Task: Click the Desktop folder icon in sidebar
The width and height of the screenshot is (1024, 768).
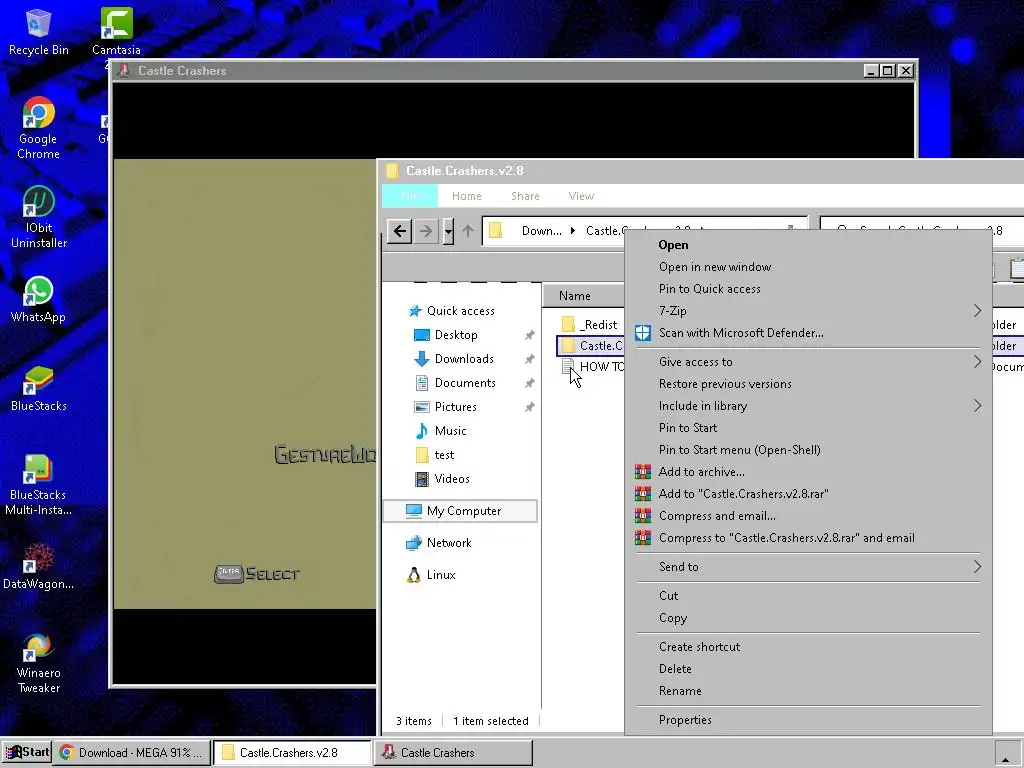Action: [422, 335]
